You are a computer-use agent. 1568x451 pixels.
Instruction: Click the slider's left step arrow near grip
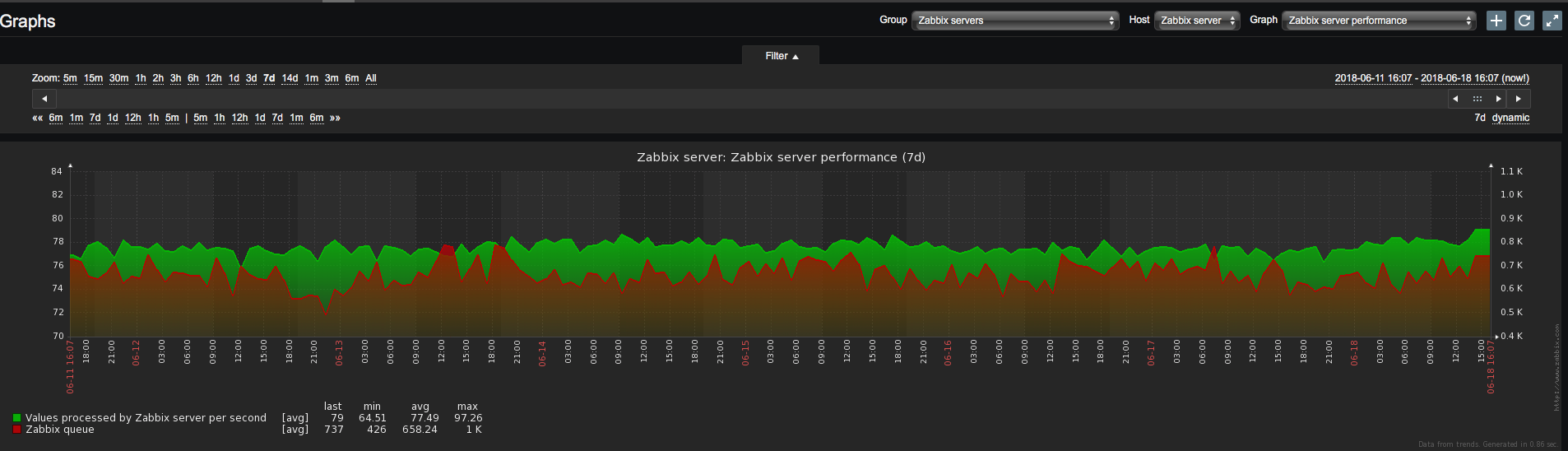pyautogui.click(x=1456, y=99)
